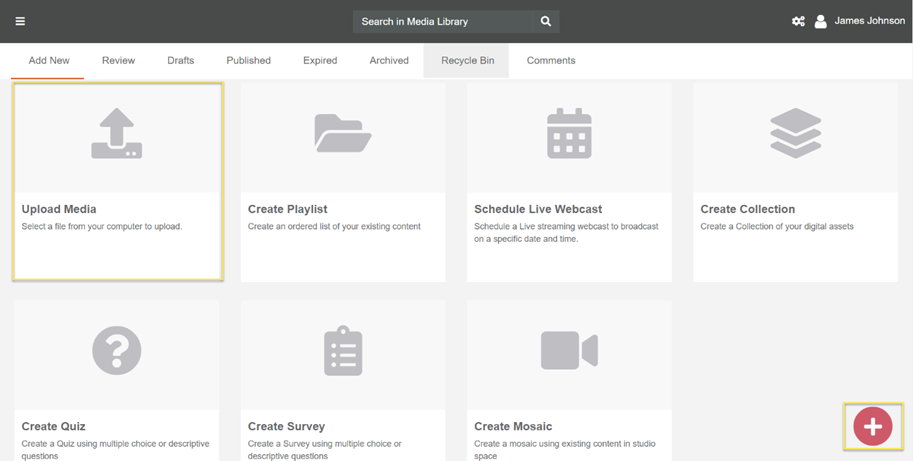The height and width of the screenshot is (461, 913).
Task: Click the Create Mosaic video camera icon
Action: point(569,351)
